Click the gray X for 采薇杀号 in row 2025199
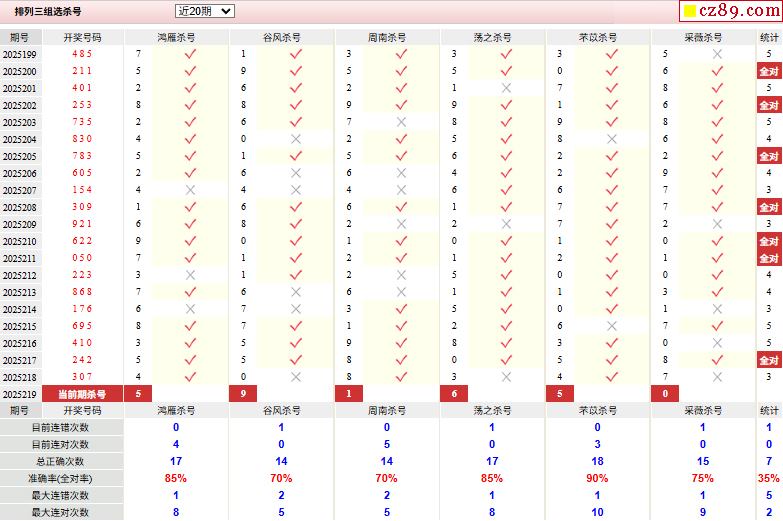This screenshot has height=521, width=783. (717, 54)
